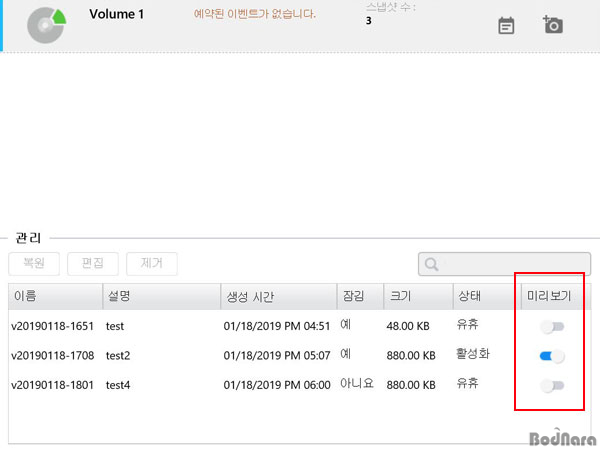Image resolution: width=600 pixels, height=449 pixels.
Task: Take a snapshot with the camera icon
Action: [x=553, y=25]
